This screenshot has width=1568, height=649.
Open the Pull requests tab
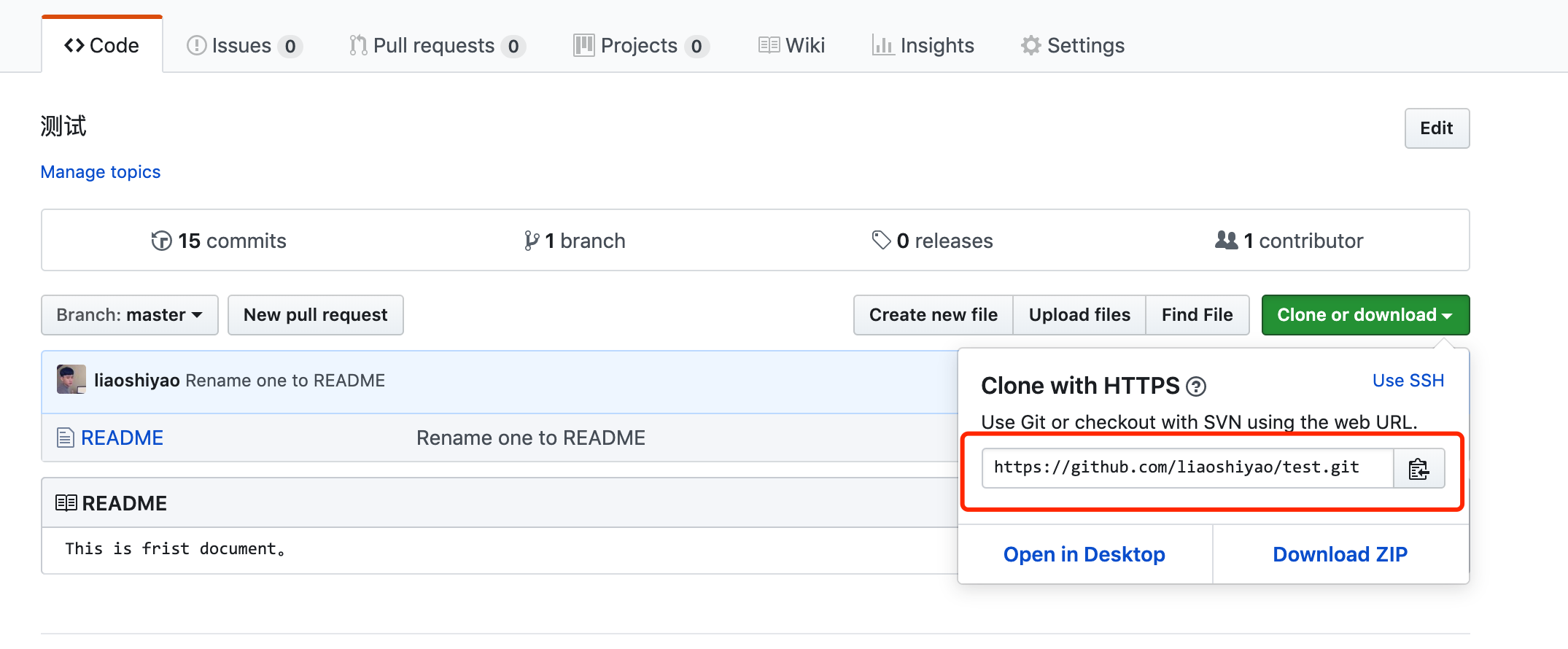point(437,45)
